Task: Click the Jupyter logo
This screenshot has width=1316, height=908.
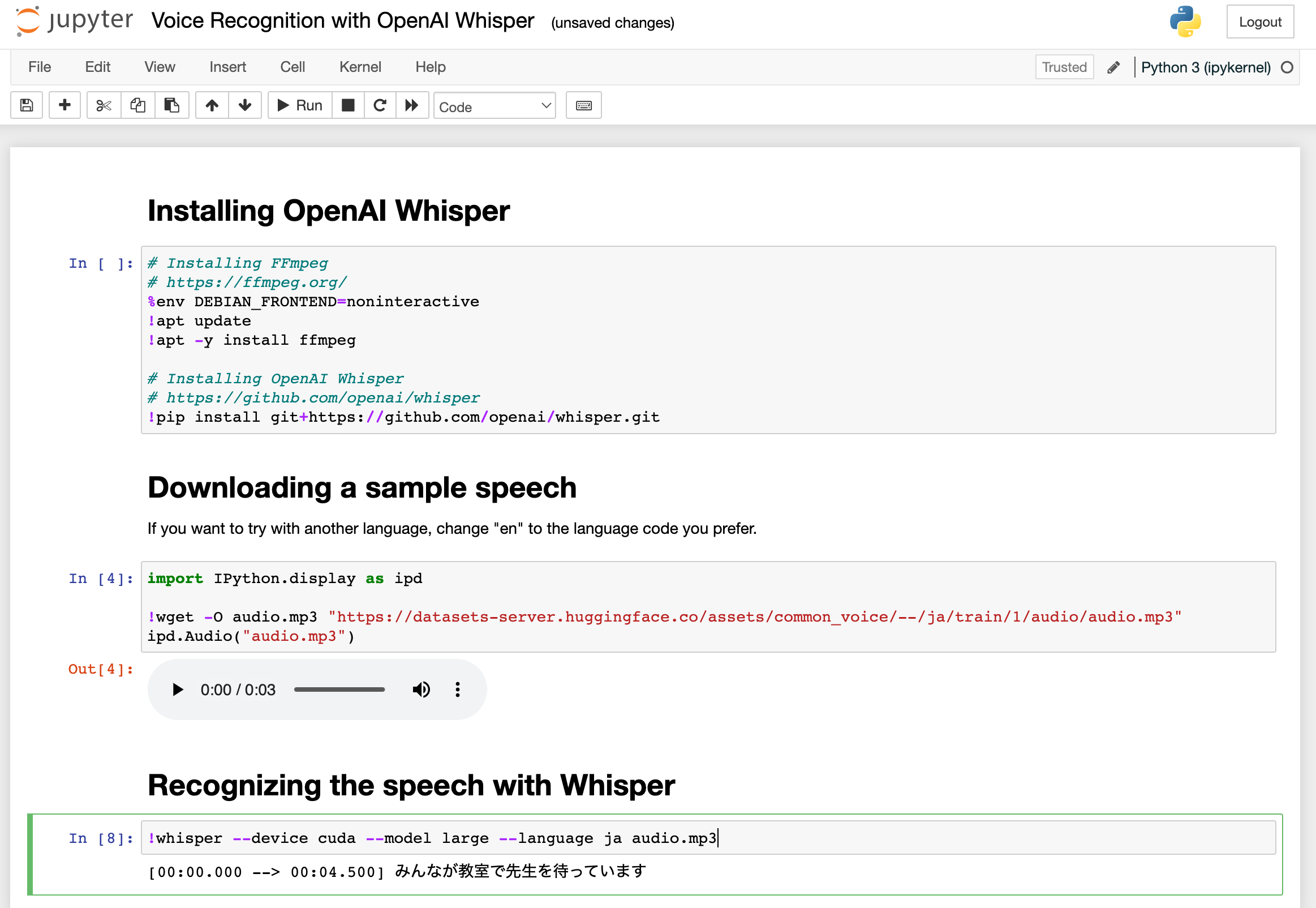Action: 74,21
